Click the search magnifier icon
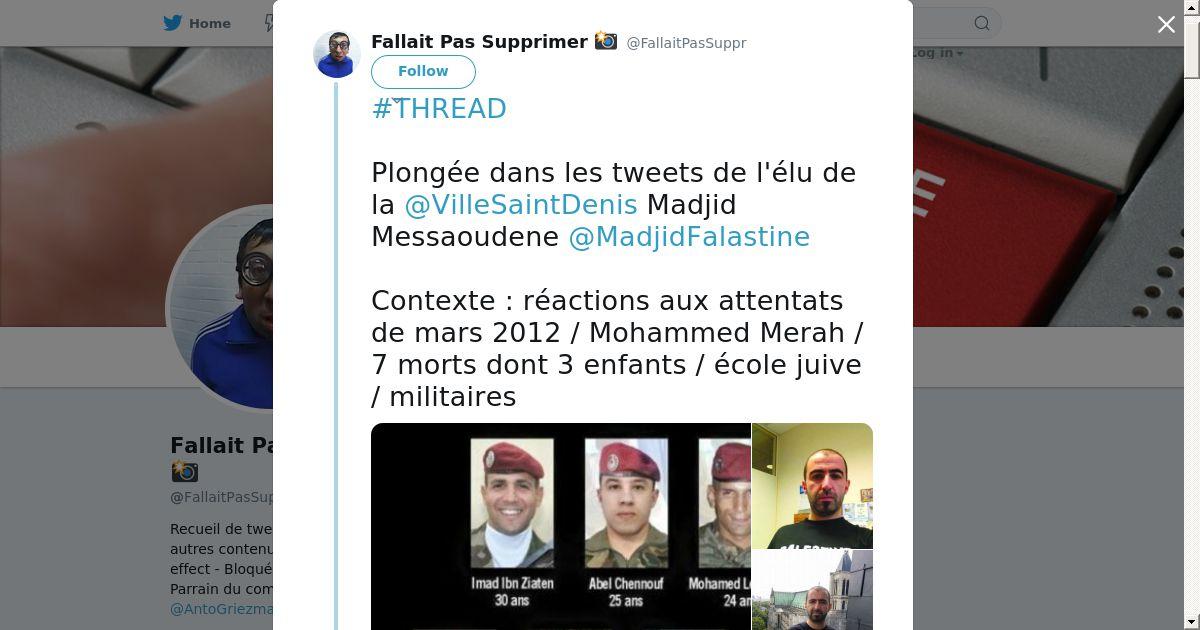 click(x=982, y=23)
